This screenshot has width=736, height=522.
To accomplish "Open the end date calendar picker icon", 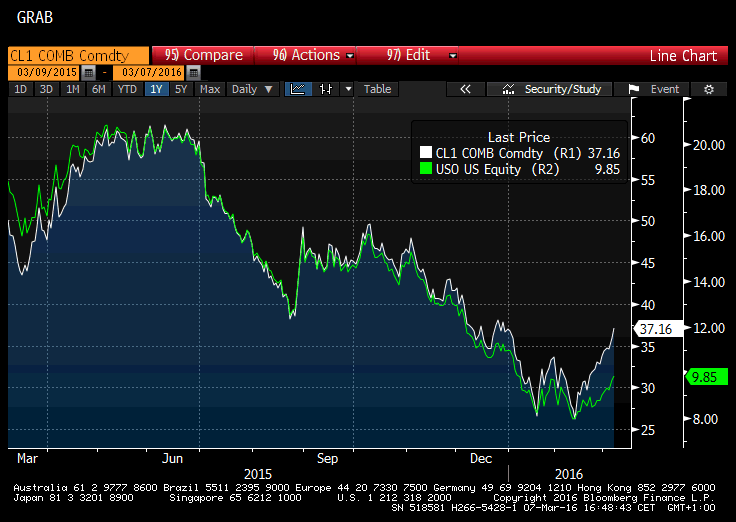I will (x=193, y=73).
